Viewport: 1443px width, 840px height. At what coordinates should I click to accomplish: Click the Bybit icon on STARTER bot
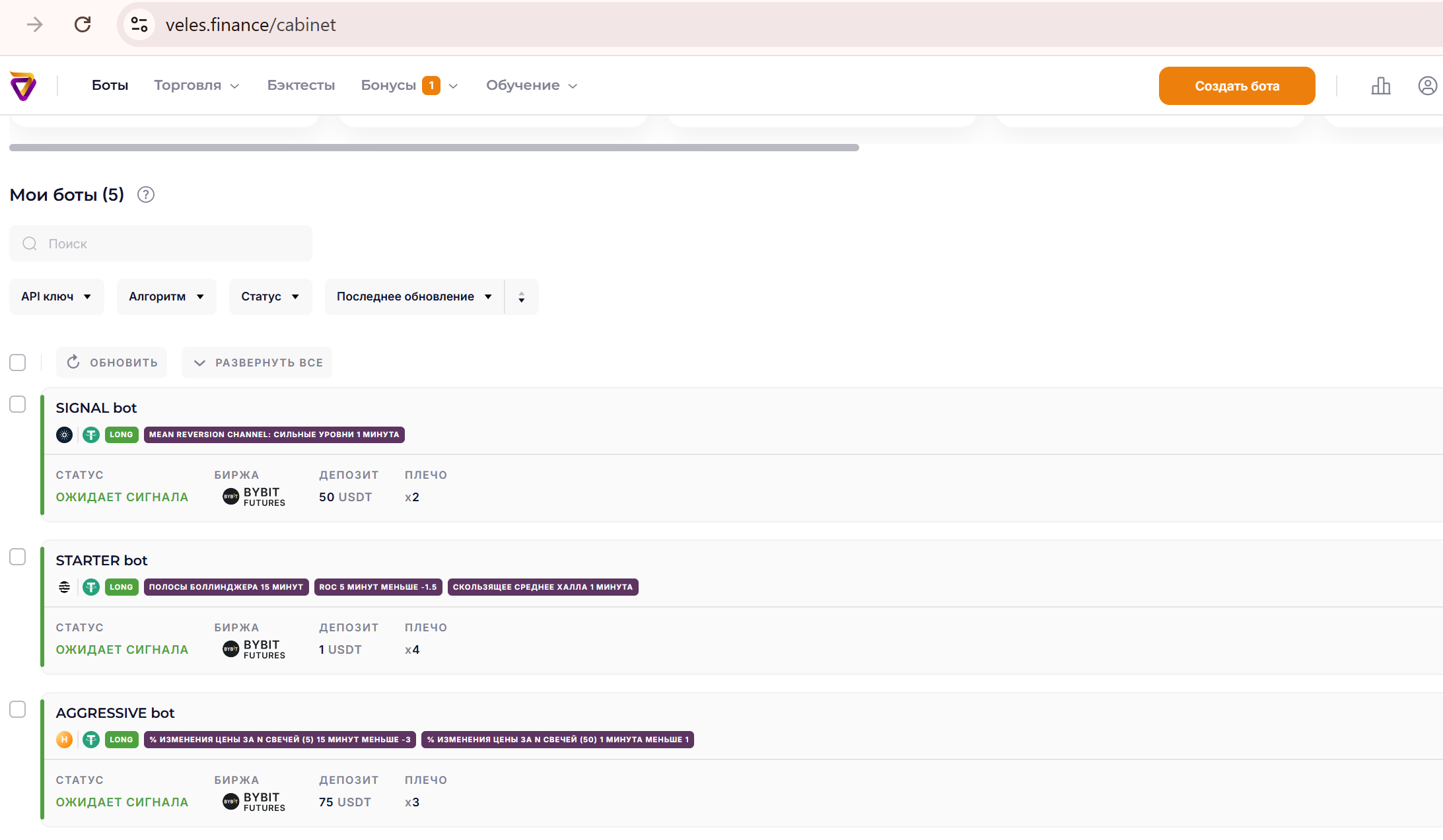[x=230, y=649]
